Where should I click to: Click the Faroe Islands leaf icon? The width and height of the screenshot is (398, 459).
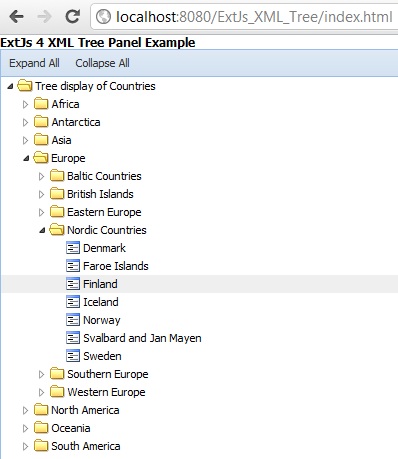73,266
